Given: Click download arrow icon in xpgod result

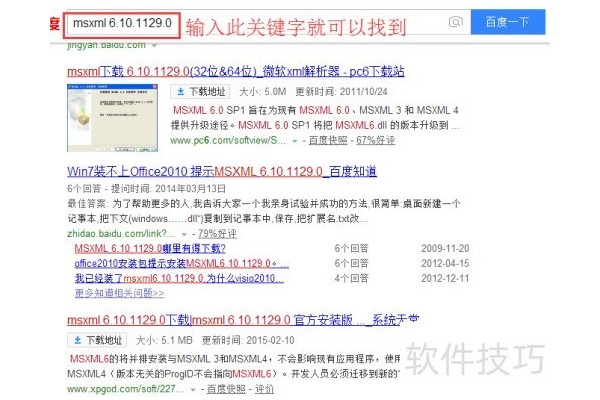Looking at the screenshot, I should [x=78, y=340].
